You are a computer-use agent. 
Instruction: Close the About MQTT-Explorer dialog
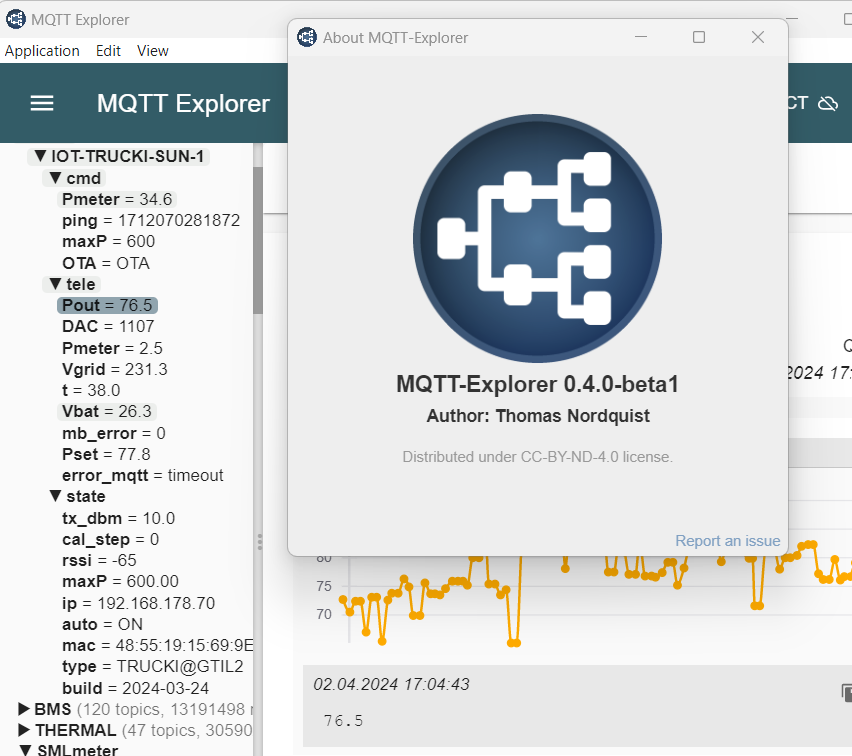[758, 37]
